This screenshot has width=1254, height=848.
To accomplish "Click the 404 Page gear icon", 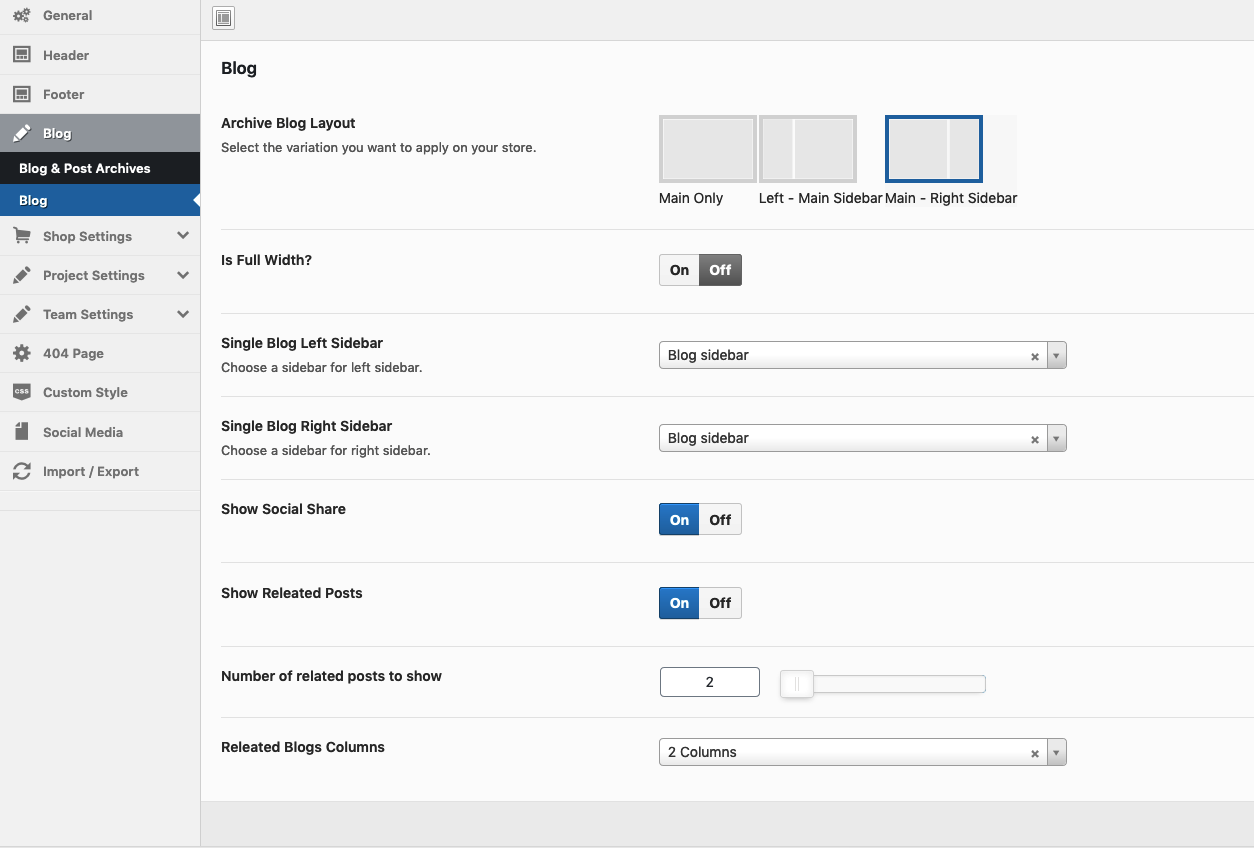I will [x=21, y=353].
